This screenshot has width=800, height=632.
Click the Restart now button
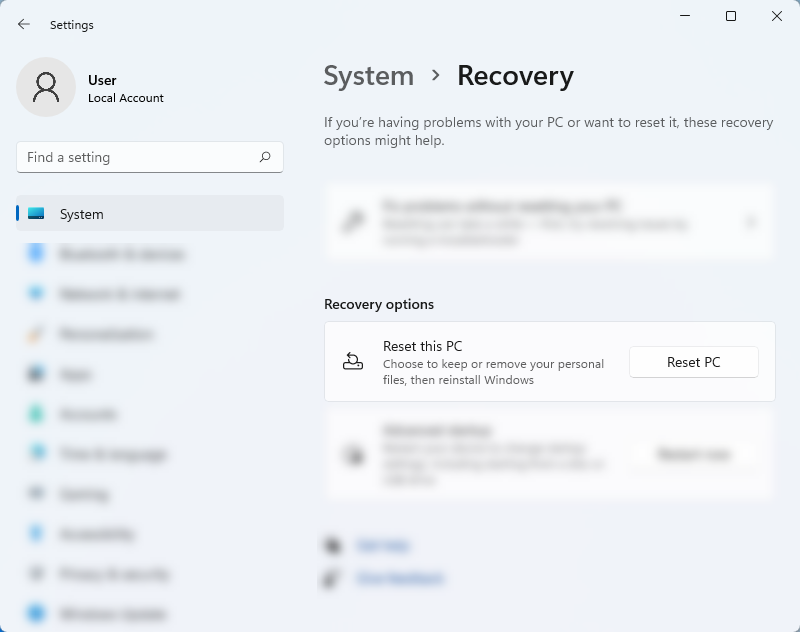point(693,454)
